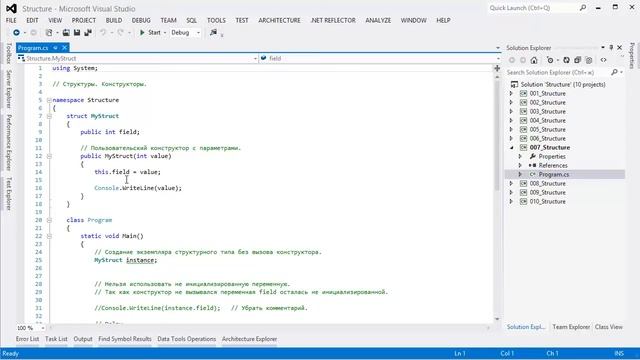
Task: Click the New Project toolbar icon
Action: tap(49, 33)
